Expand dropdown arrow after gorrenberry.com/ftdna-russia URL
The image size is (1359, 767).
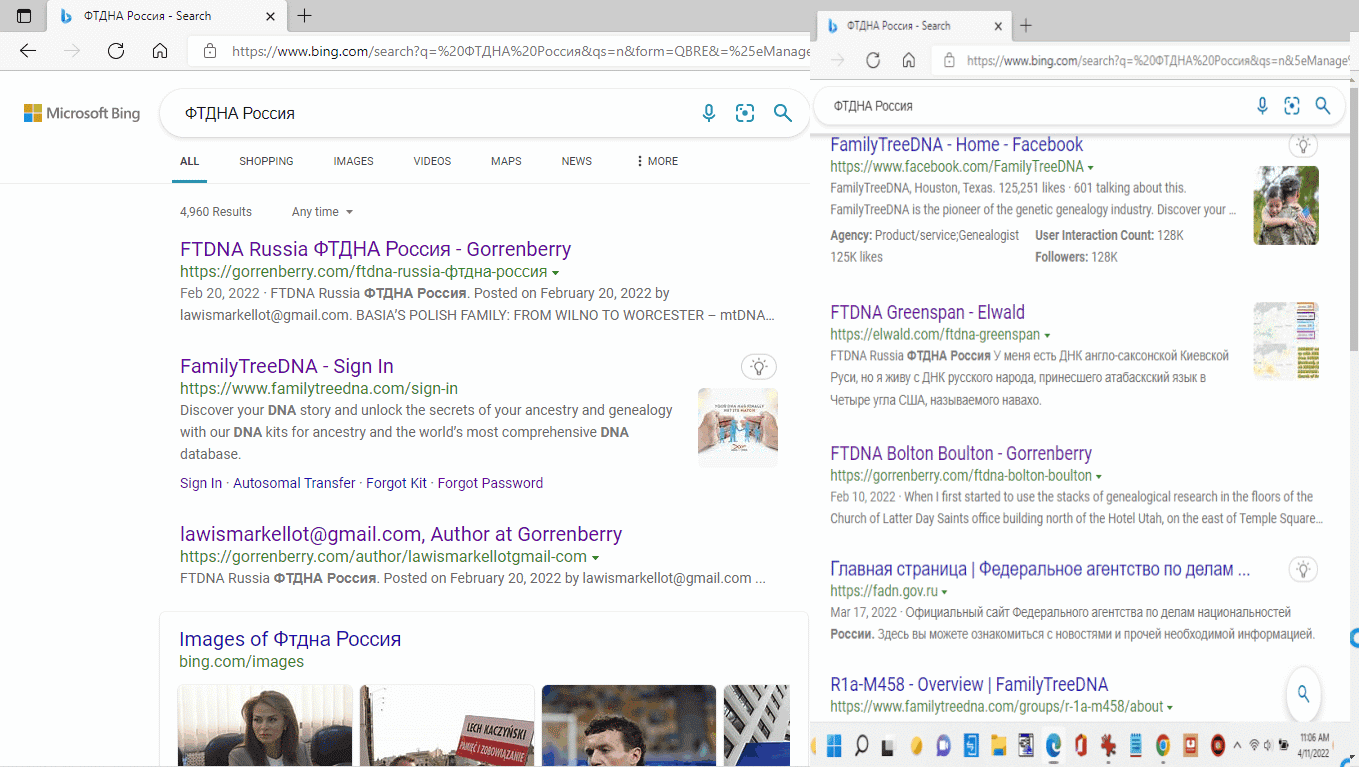[555, 273]
